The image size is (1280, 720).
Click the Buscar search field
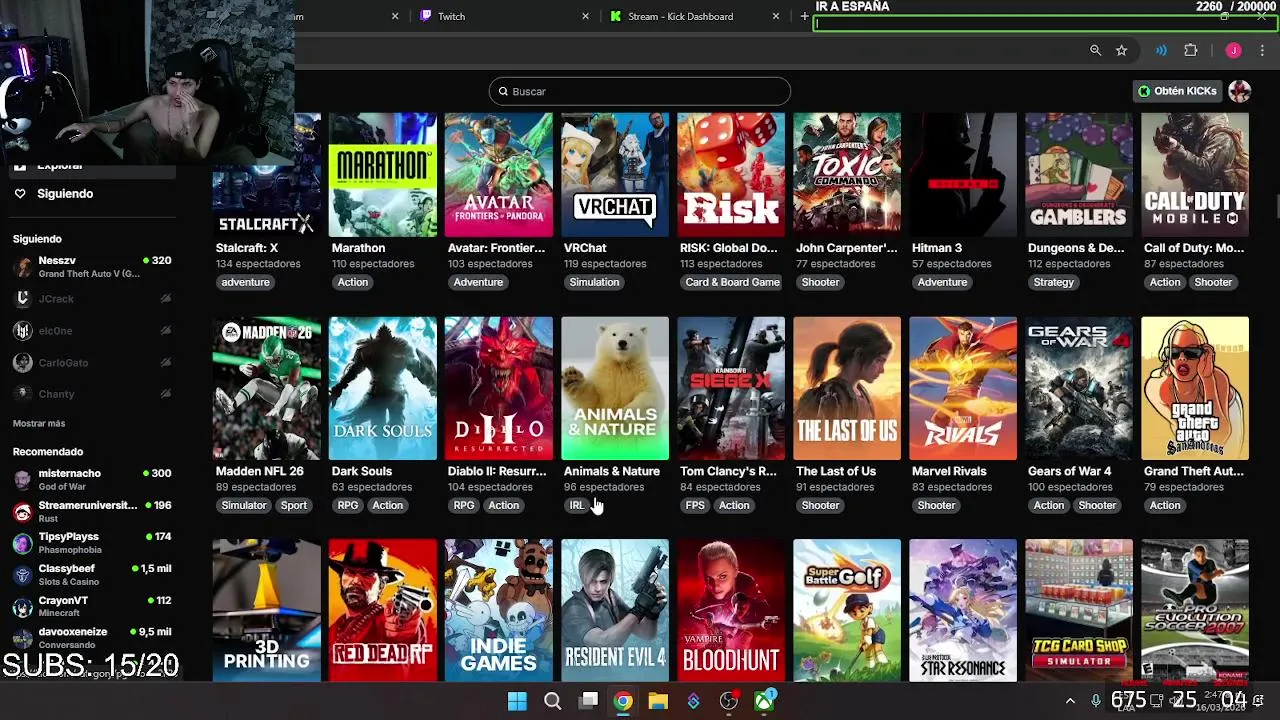click(x=640, y=91)
